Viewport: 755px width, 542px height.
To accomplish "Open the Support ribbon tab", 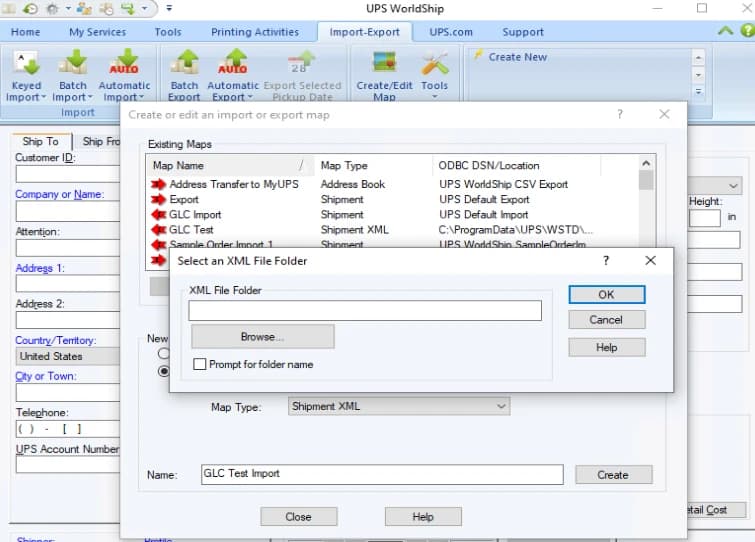I will point(523,32).
